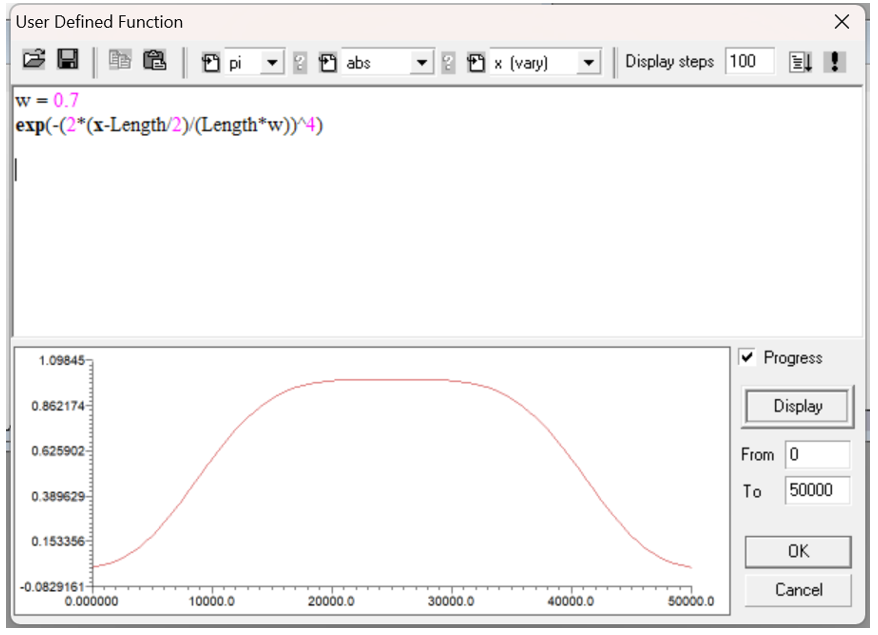Click the To value field showing 50000
This screenshot has height=635, width=878.
(817, 491)
